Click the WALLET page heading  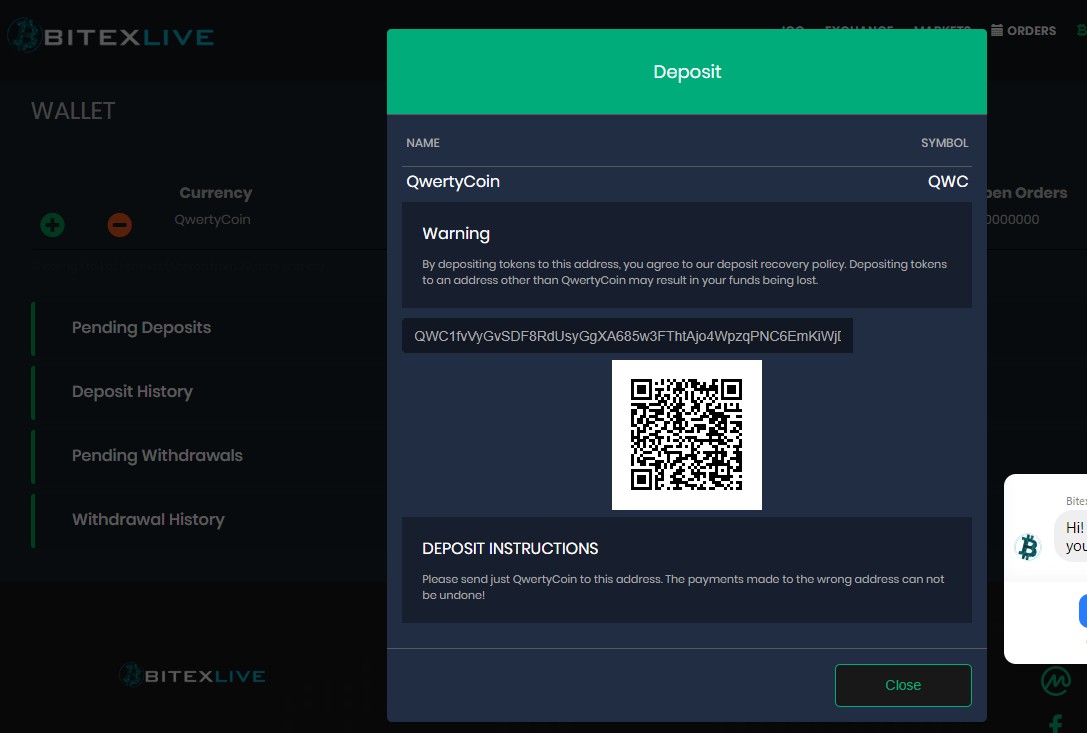click(x=73, y=111)
